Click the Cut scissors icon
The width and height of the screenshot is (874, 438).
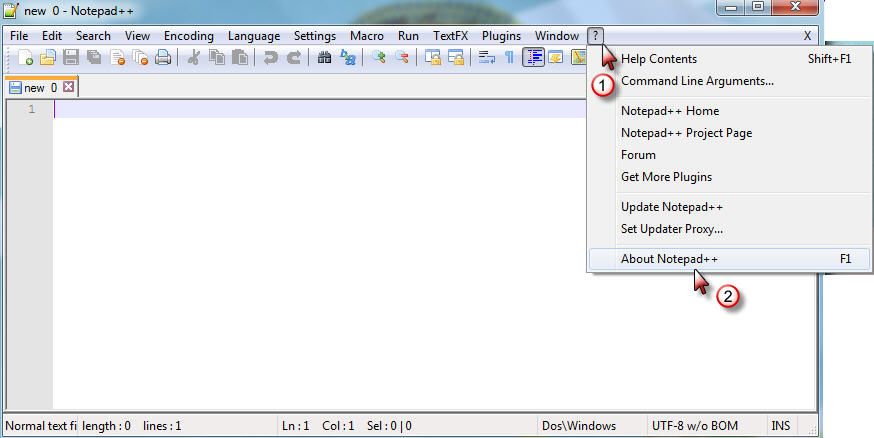click(x=193, y=57)
